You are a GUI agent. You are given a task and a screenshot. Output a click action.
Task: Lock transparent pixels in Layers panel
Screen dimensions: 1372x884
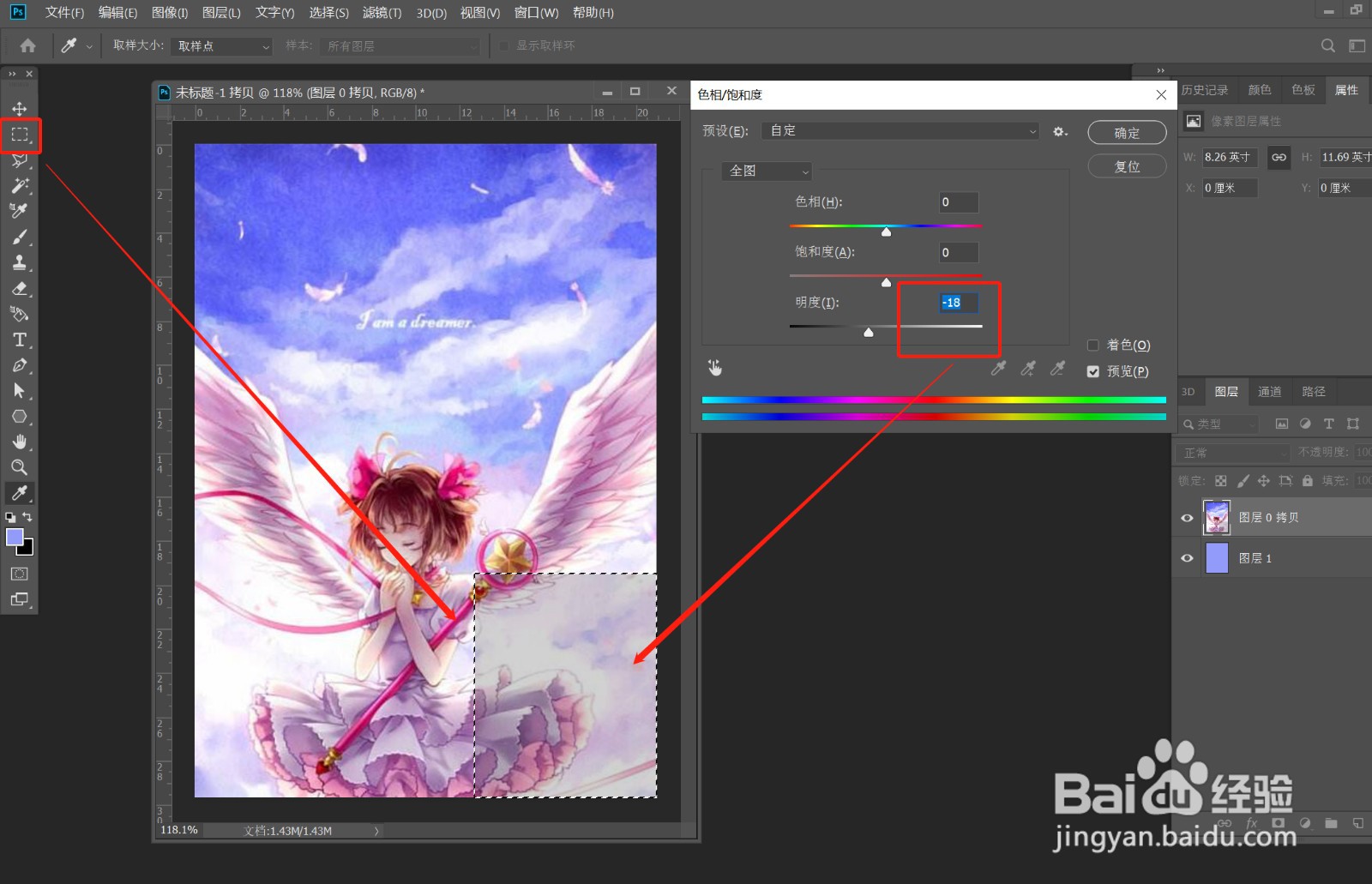point(1221,481)
